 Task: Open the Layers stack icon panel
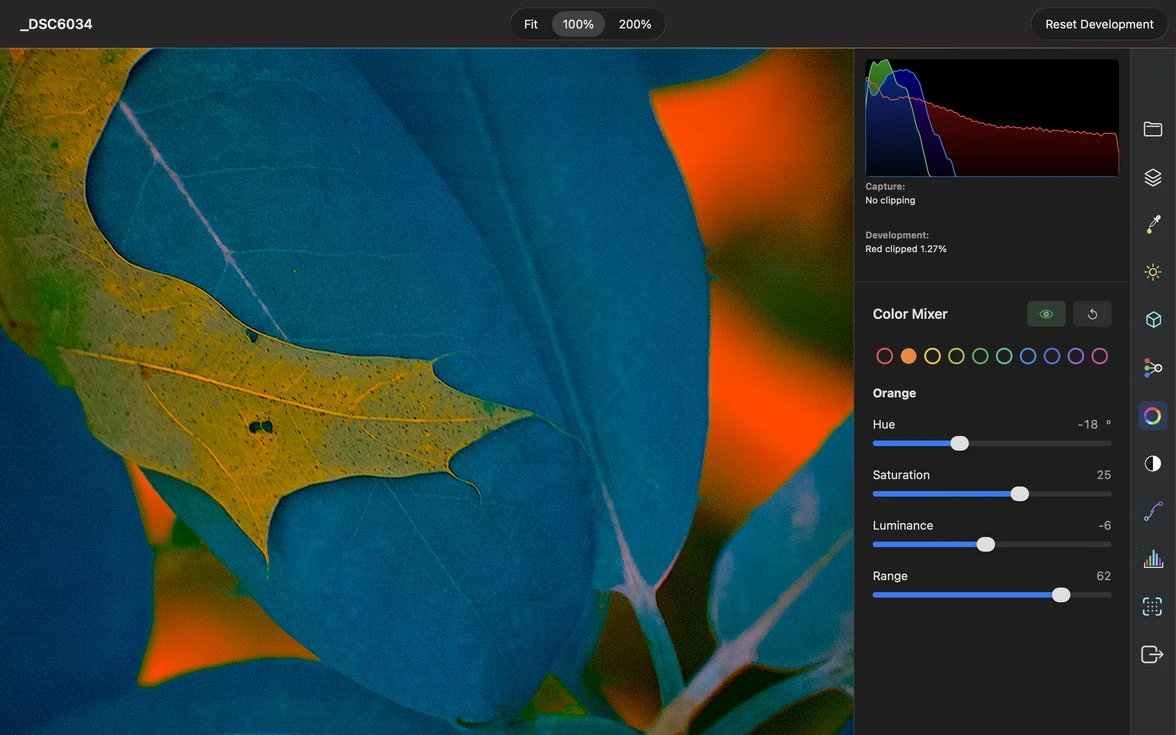[1153, 177]
